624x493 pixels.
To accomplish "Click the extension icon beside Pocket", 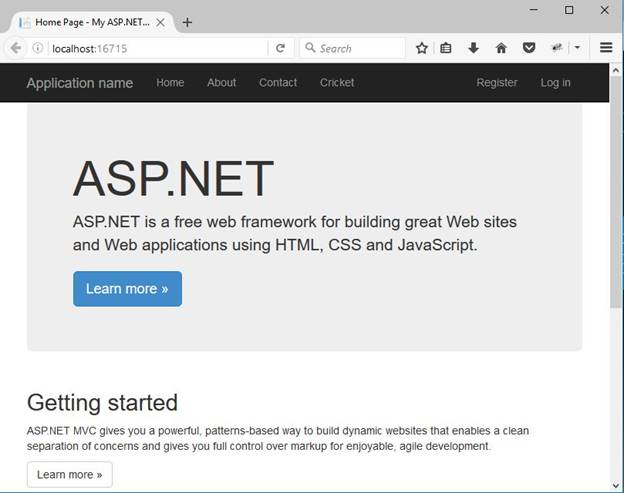I will 557,48.
